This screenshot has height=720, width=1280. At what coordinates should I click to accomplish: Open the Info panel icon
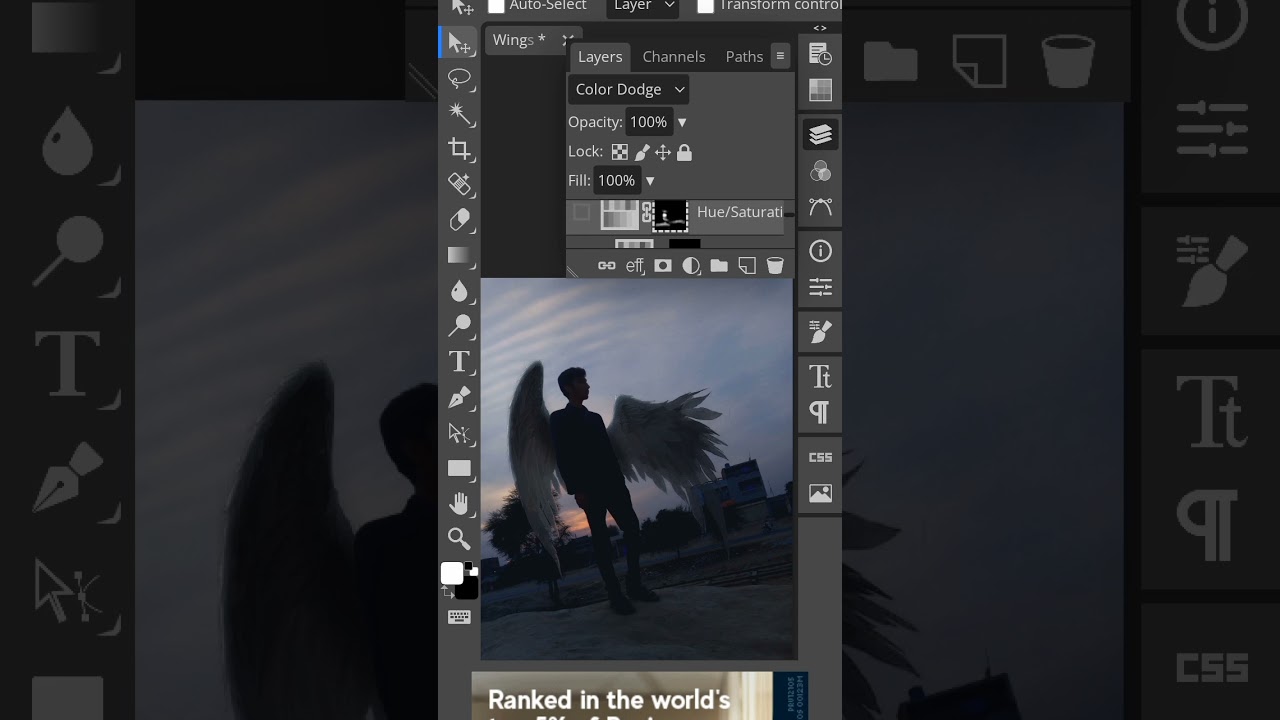(820, 251)
